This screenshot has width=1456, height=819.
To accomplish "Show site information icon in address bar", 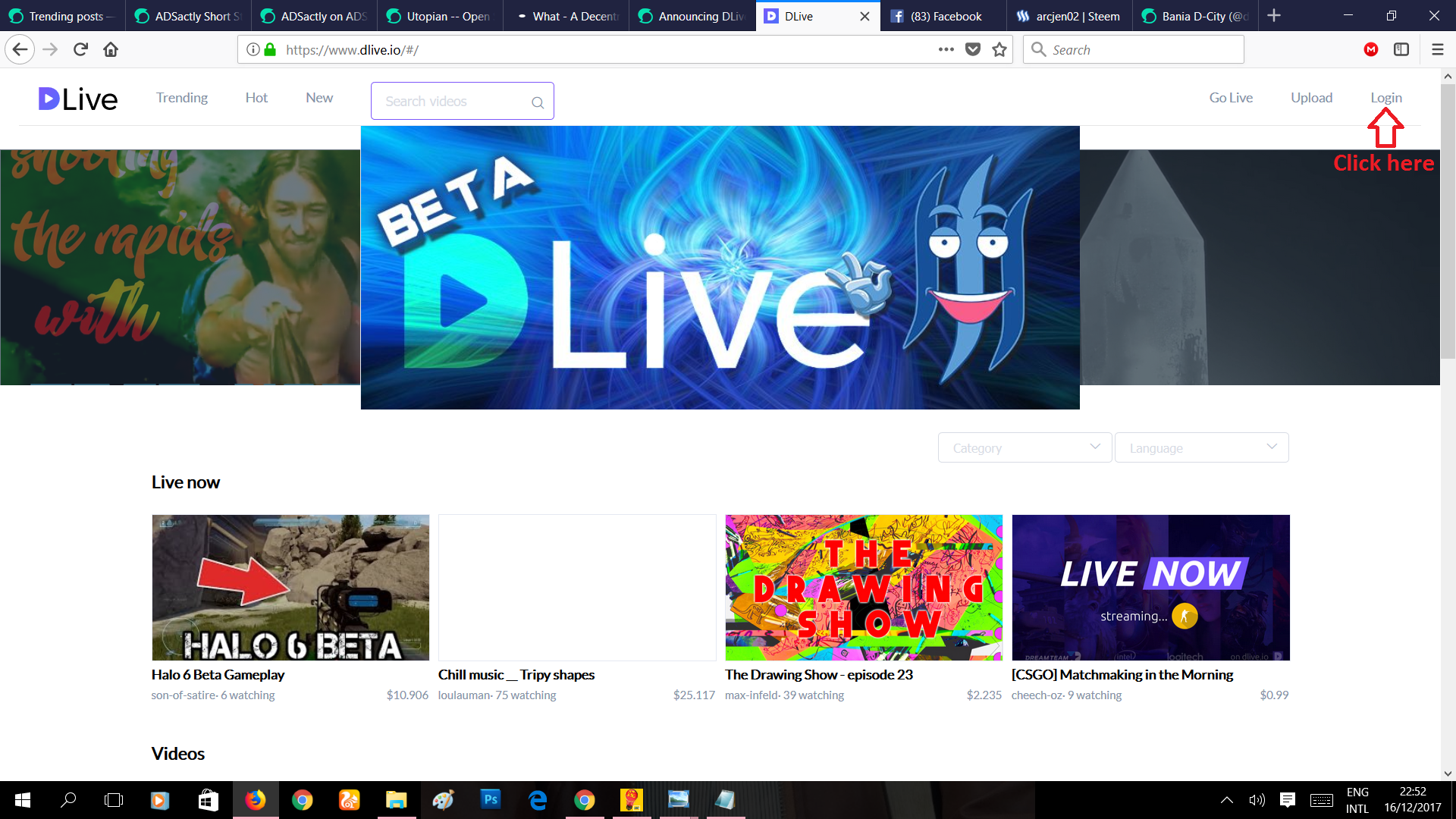I will point(253,50).
